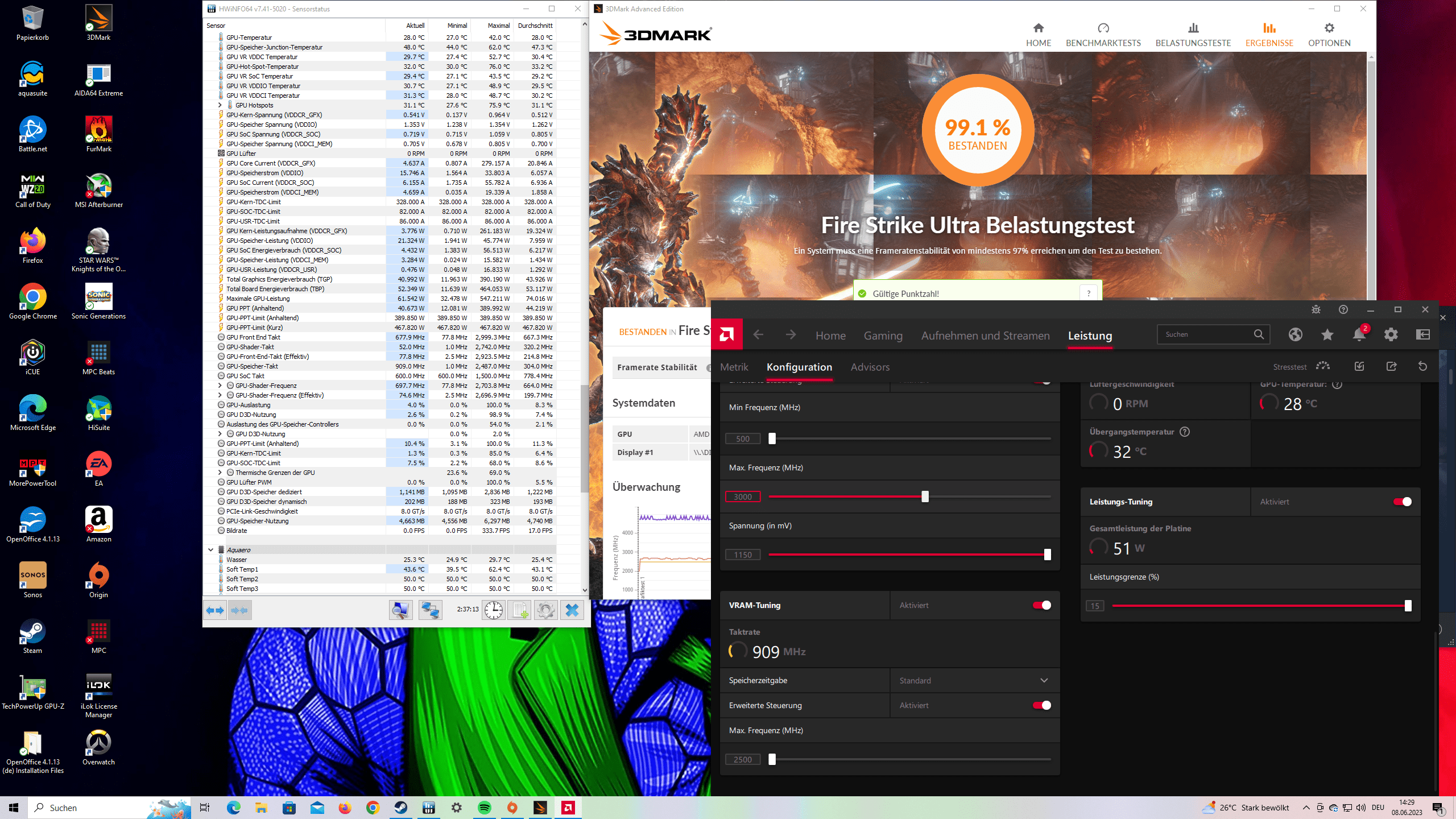The width and height of the screenshot is (1456, 819).
Task: Click VRAM Max. Frequenz field 2500
Action: [x=743, y=759]
